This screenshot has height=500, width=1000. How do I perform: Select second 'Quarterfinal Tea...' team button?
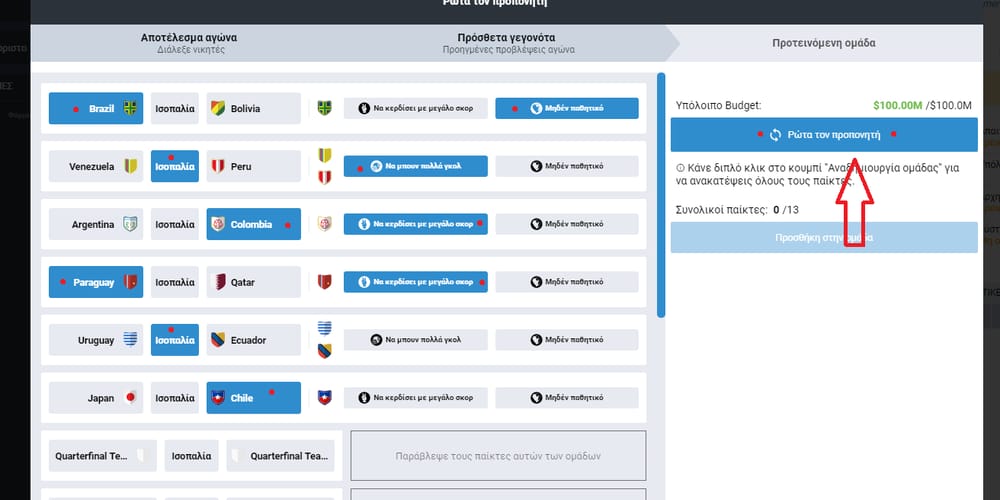coord(281,456)
